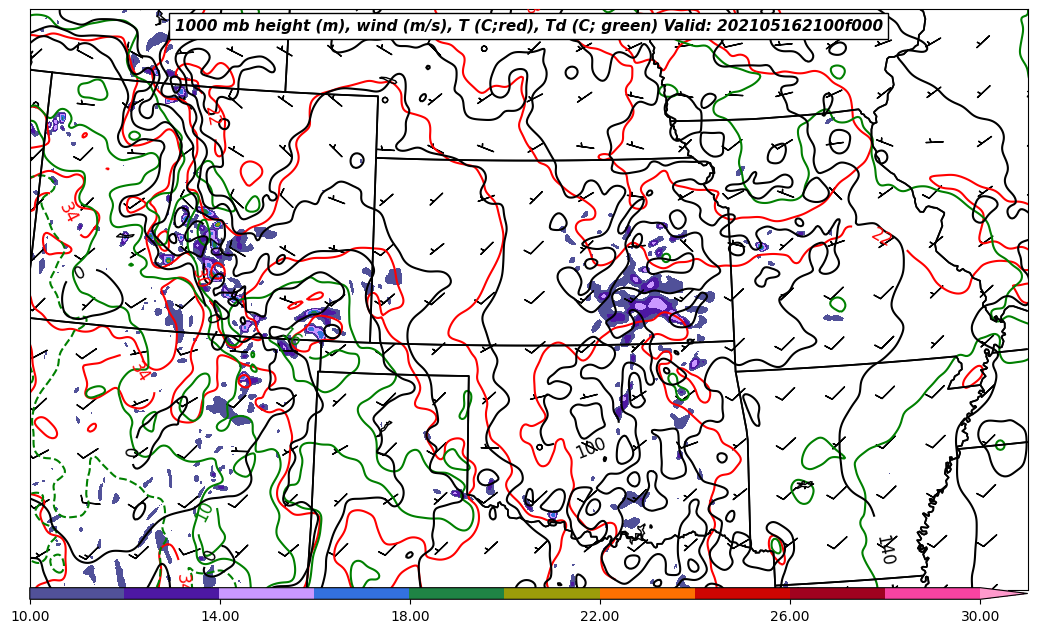
Task: Click the 10.00 colorbar tick label
Action: (30, 616)
